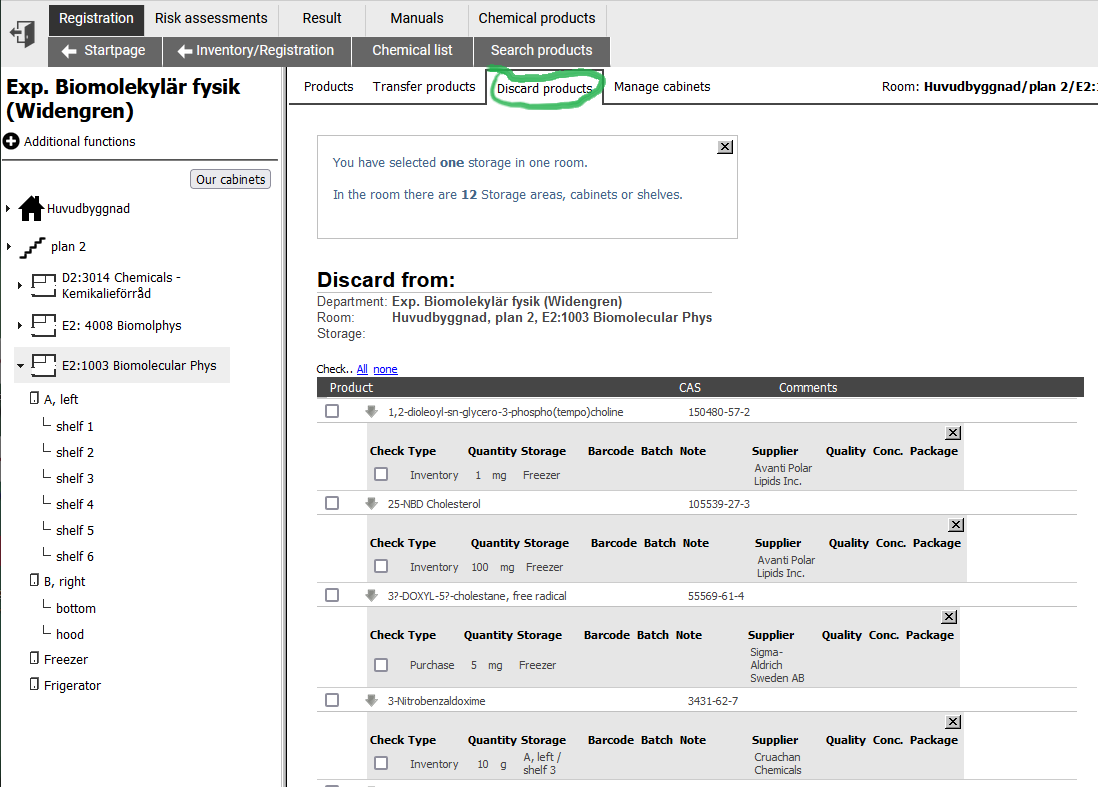Tick the 100 mg Freezer Inventory item checkbox
Image resolution: width=1098 pixels, height=787 pixels.
pyautogui.click(x=381, y=566)
